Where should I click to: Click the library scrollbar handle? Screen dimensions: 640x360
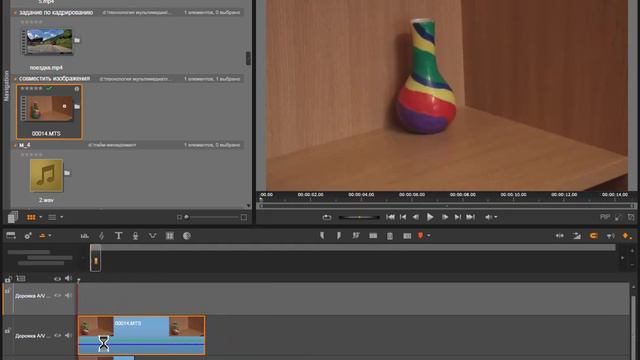(x=248, y=58)
